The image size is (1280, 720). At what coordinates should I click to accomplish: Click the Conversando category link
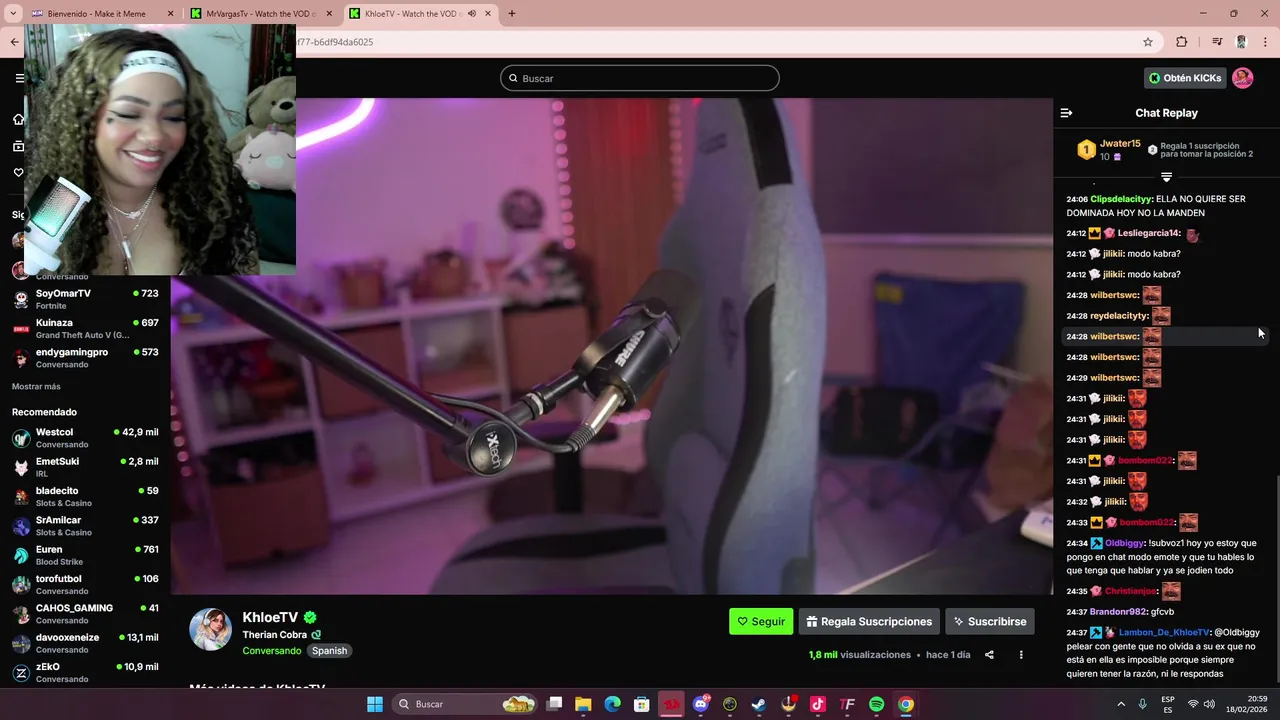point(271,650)
